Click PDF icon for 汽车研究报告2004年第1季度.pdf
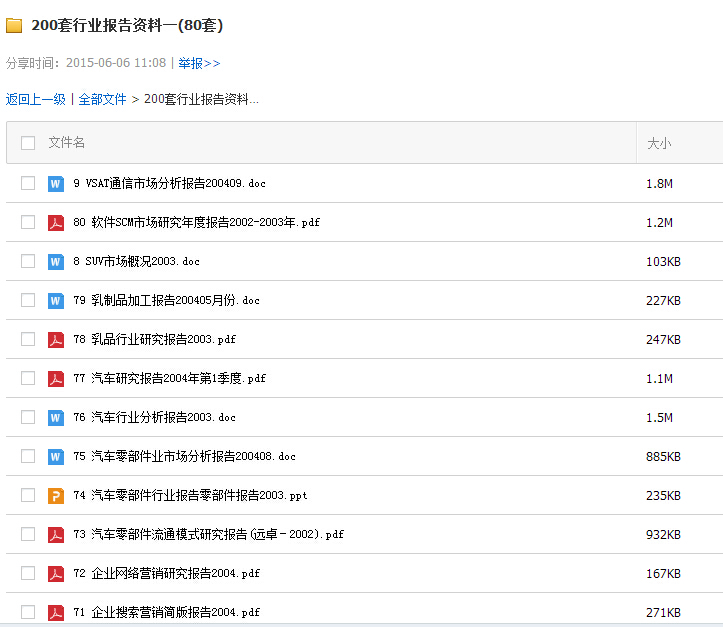 (x=56, y=378)
